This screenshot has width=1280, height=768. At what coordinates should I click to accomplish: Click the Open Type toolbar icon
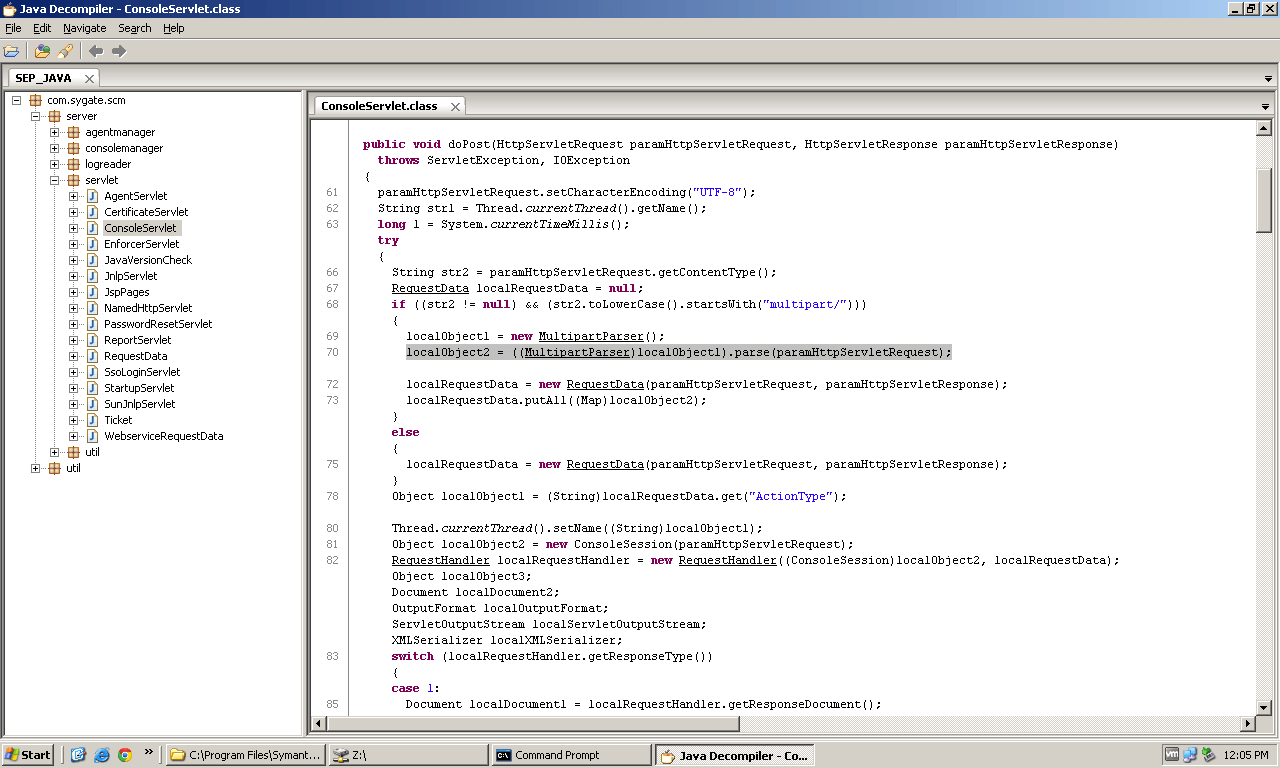42,51
